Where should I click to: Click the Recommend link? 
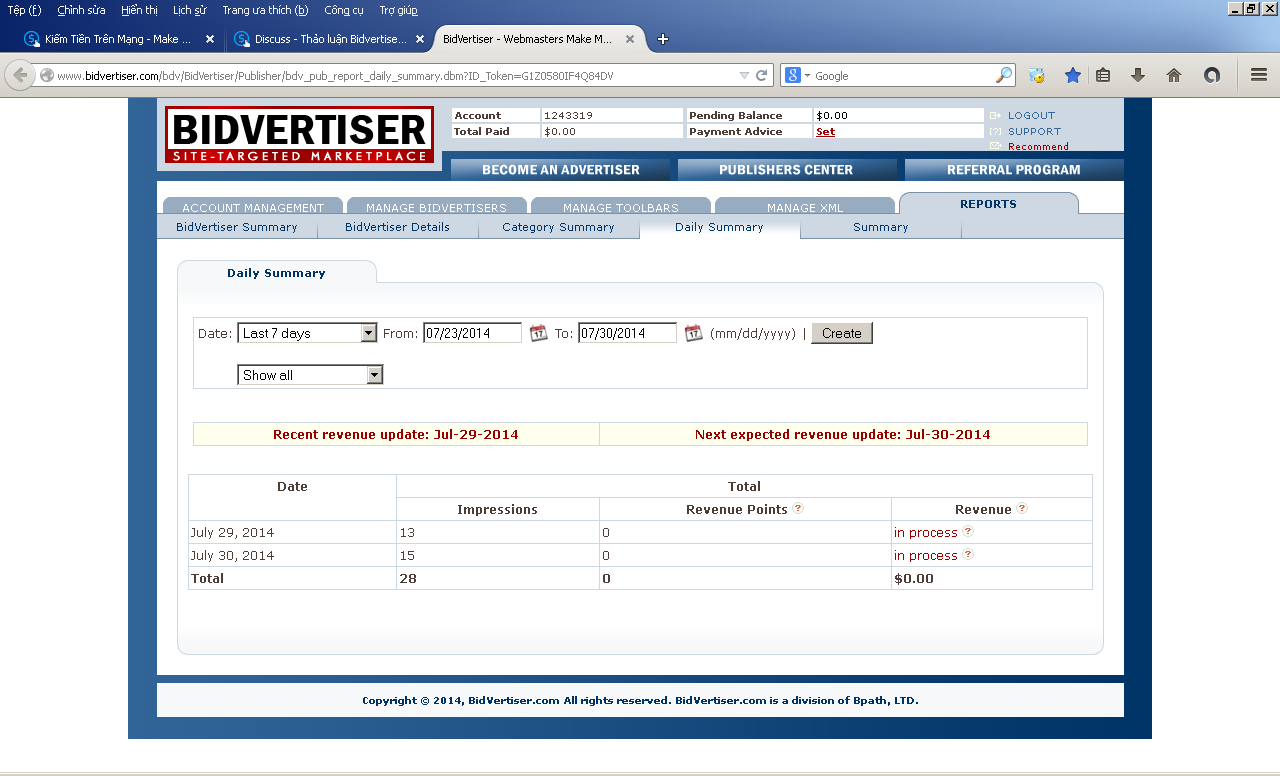(x=1039, y=146)
